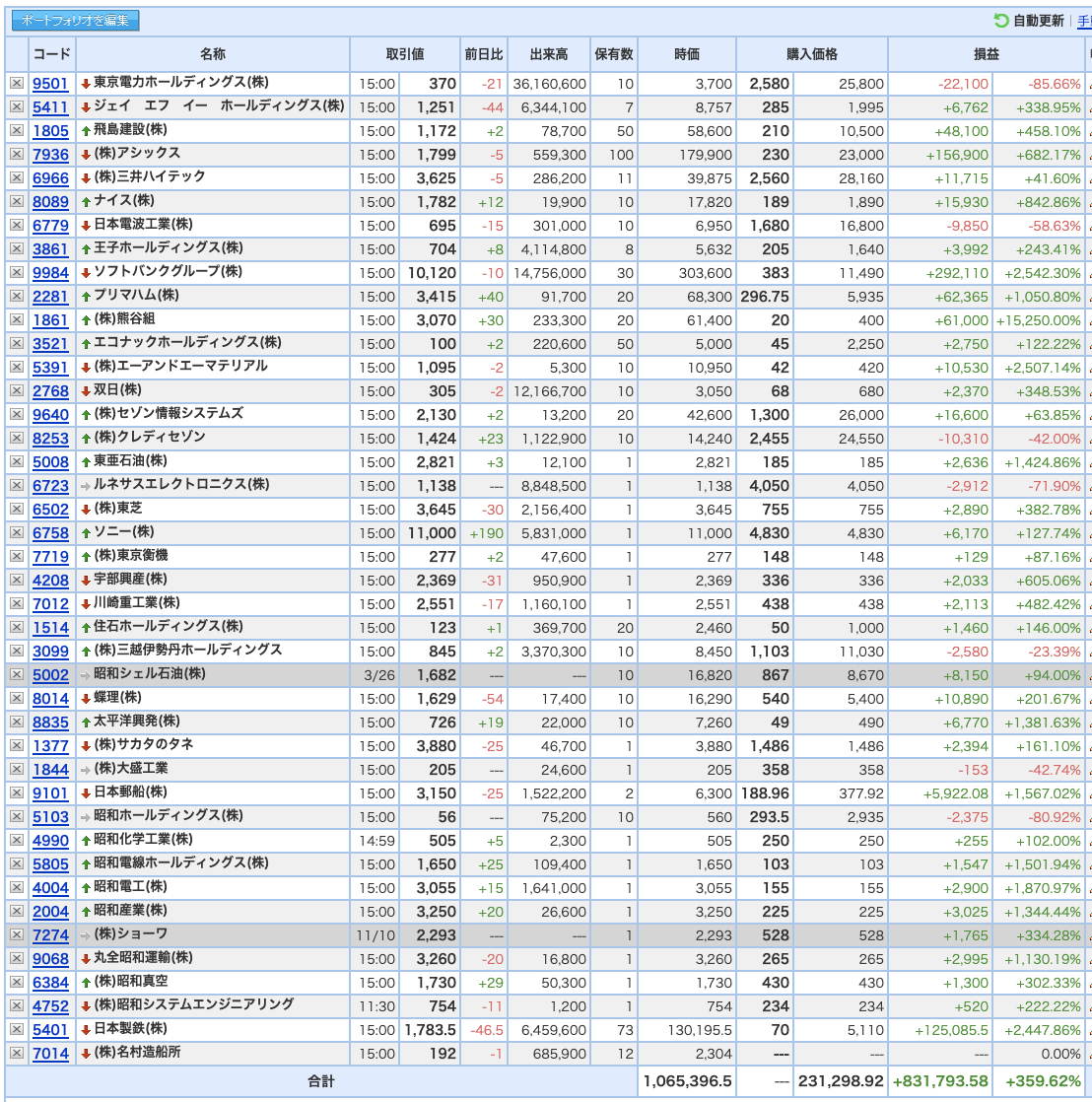The height and width of the screenshot is (1102, 1092).
Task: Delete row 7274 ショーワ via X icon
Action: pyautogui.click(x=17, y=934)
